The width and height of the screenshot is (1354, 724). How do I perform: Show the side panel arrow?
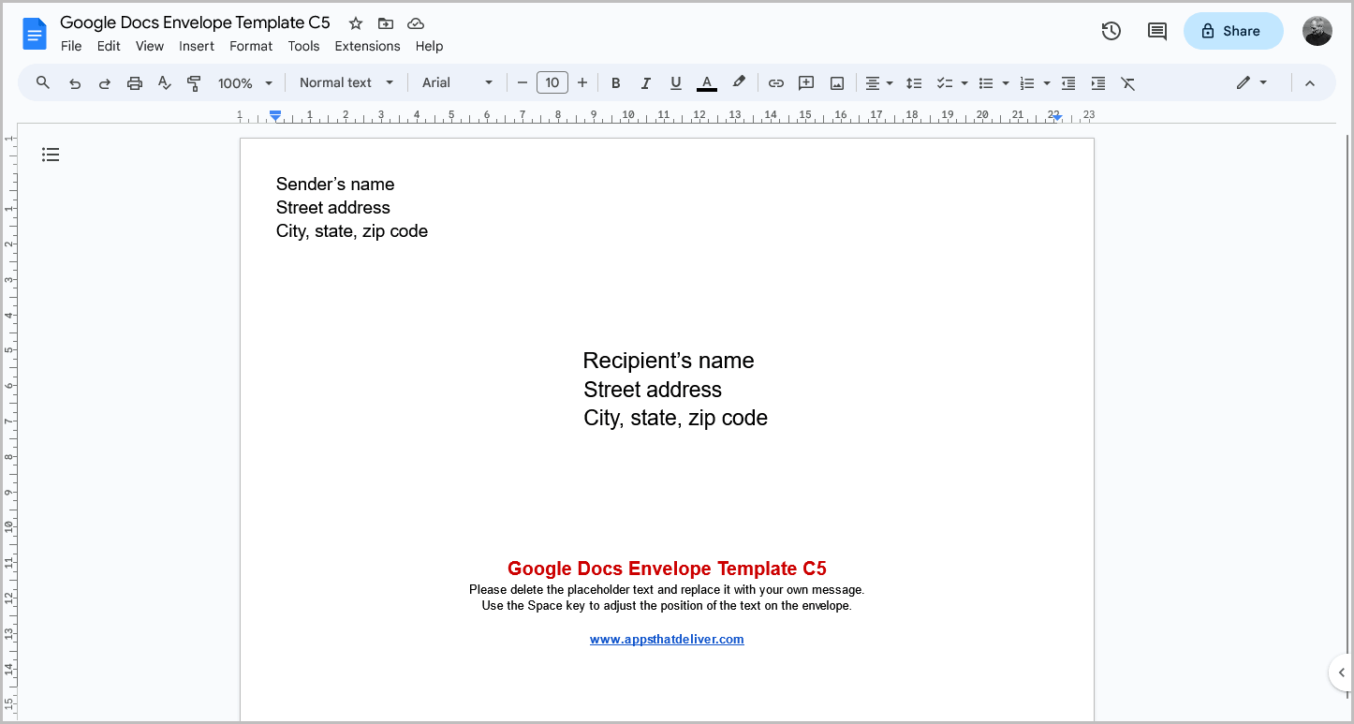click(1341, 673)
